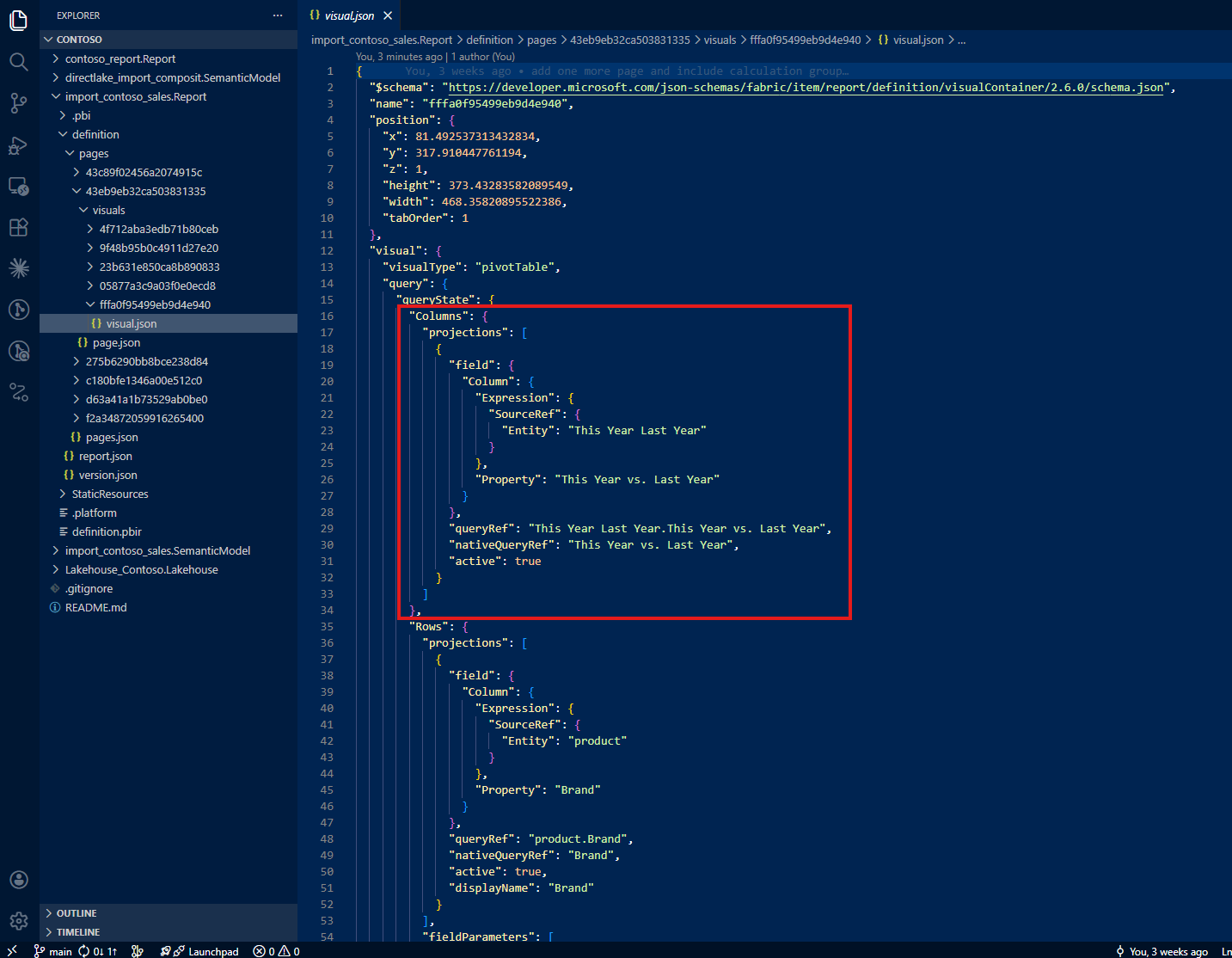
Task: Open definition.pbir file
Action: pos(168,531)
